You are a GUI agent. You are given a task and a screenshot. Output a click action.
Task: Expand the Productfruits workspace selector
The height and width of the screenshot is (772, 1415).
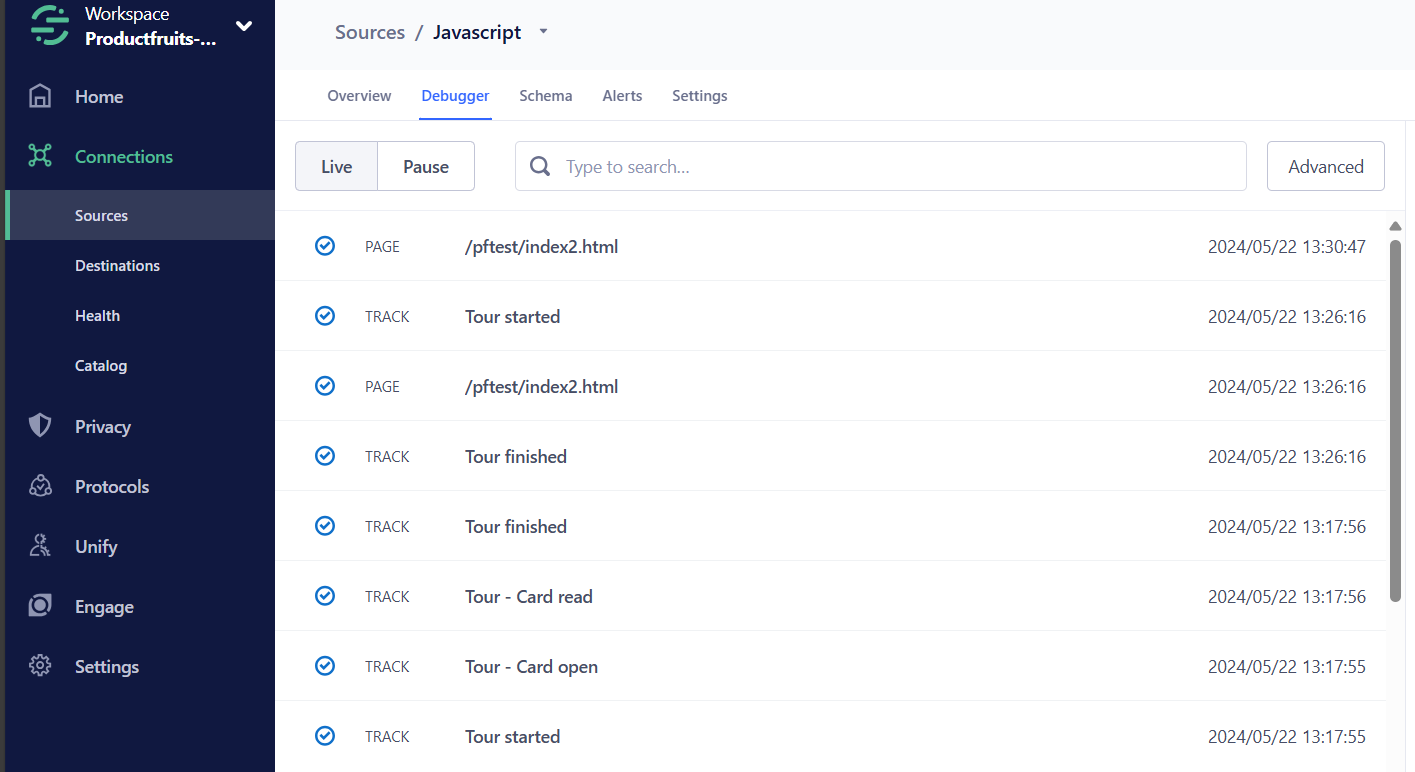[x=244, y=26]
